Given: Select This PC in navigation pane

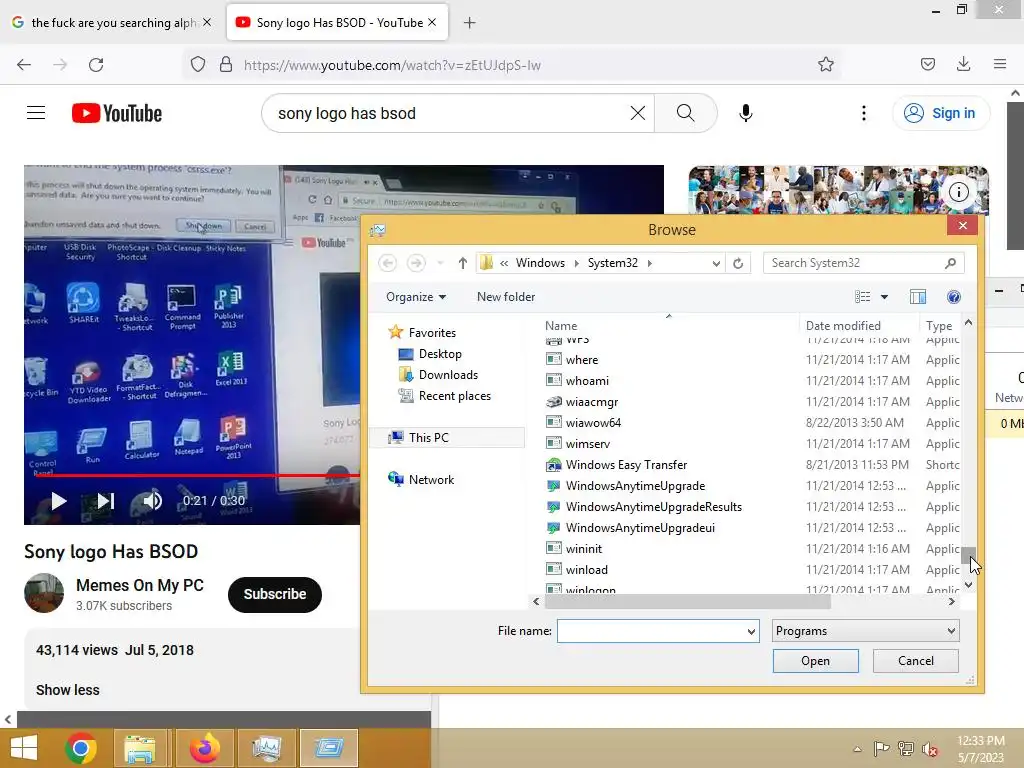Looking at the screenshot, I should coord(448,438).
